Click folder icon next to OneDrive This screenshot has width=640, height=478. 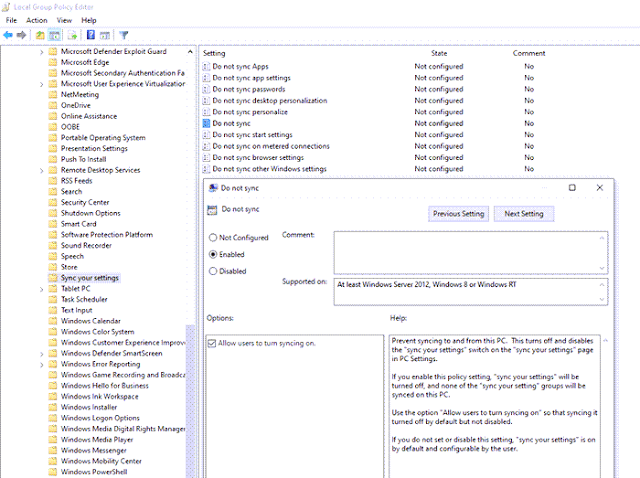point(53,105)
